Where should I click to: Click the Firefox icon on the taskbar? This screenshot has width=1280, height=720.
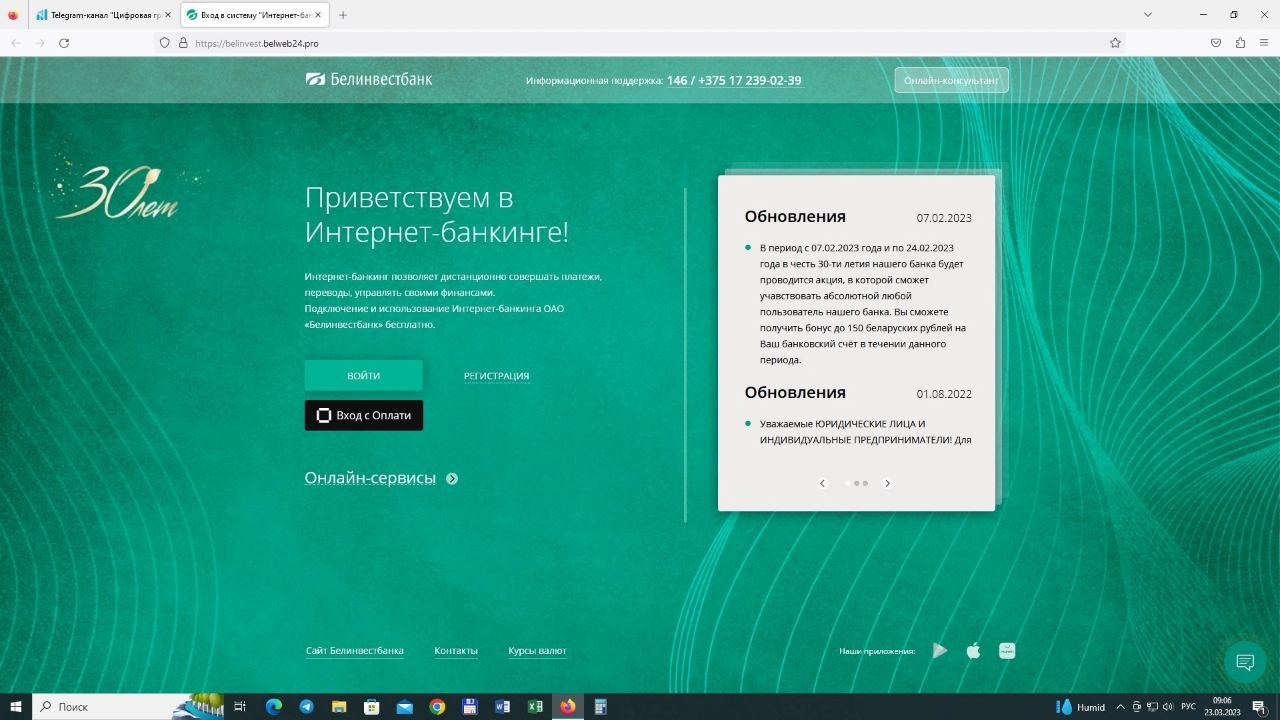coord(568,707)
